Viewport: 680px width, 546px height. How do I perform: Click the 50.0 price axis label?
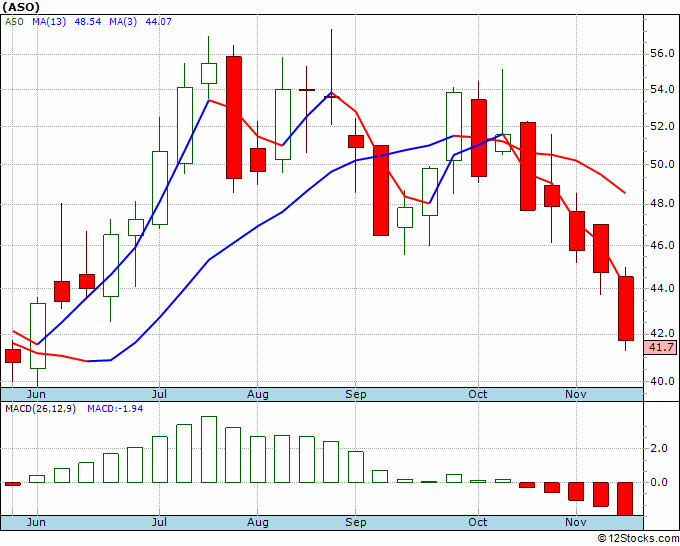pyautogui.click(x=662, y=164)
